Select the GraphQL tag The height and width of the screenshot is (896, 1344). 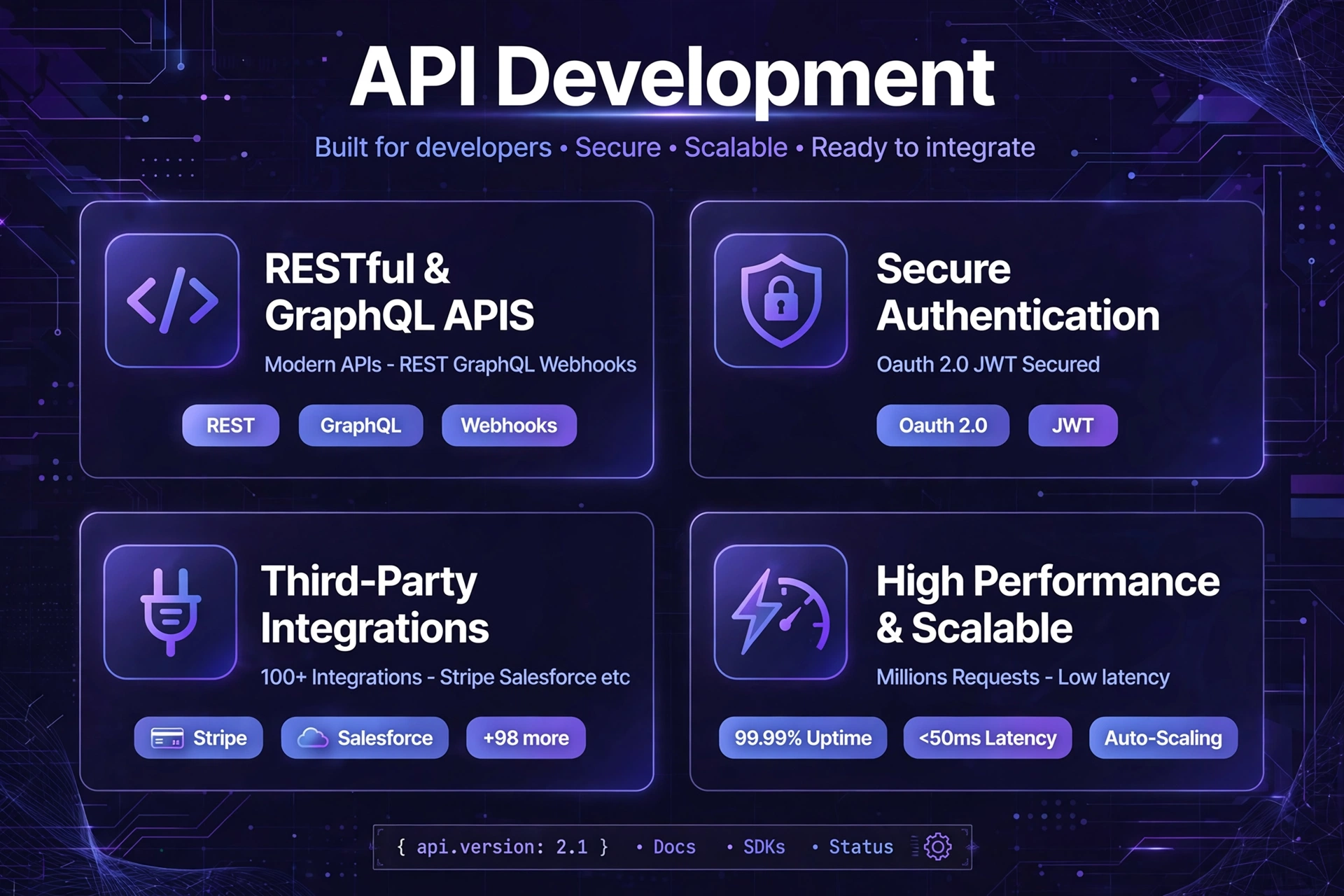pyautogui.click(x=360, y=425)
